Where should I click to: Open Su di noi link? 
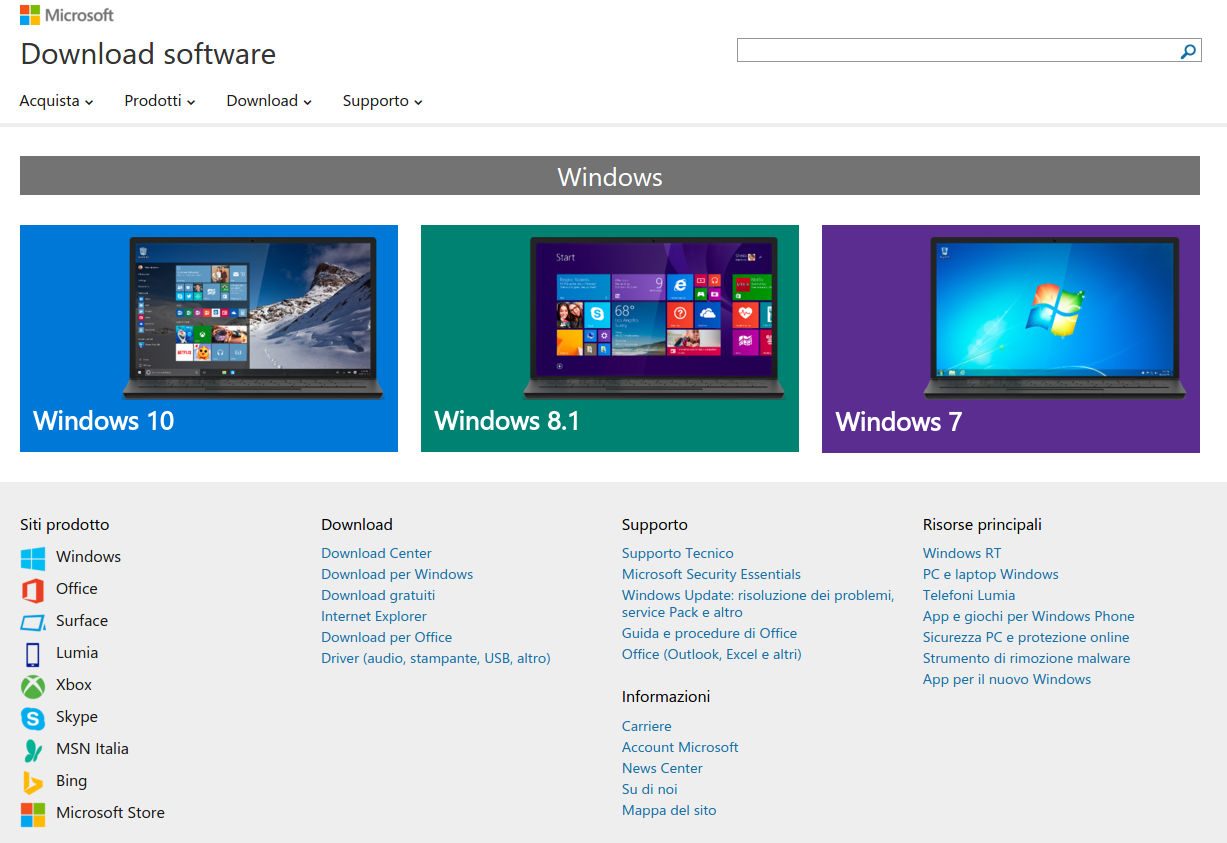649,789
